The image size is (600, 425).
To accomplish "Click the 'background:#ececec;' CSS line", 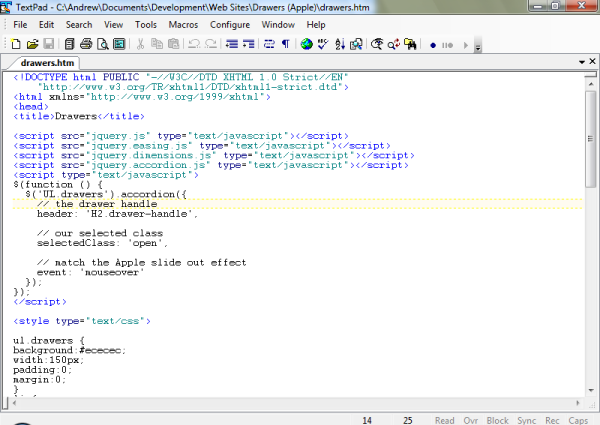I will pos(69,350).
